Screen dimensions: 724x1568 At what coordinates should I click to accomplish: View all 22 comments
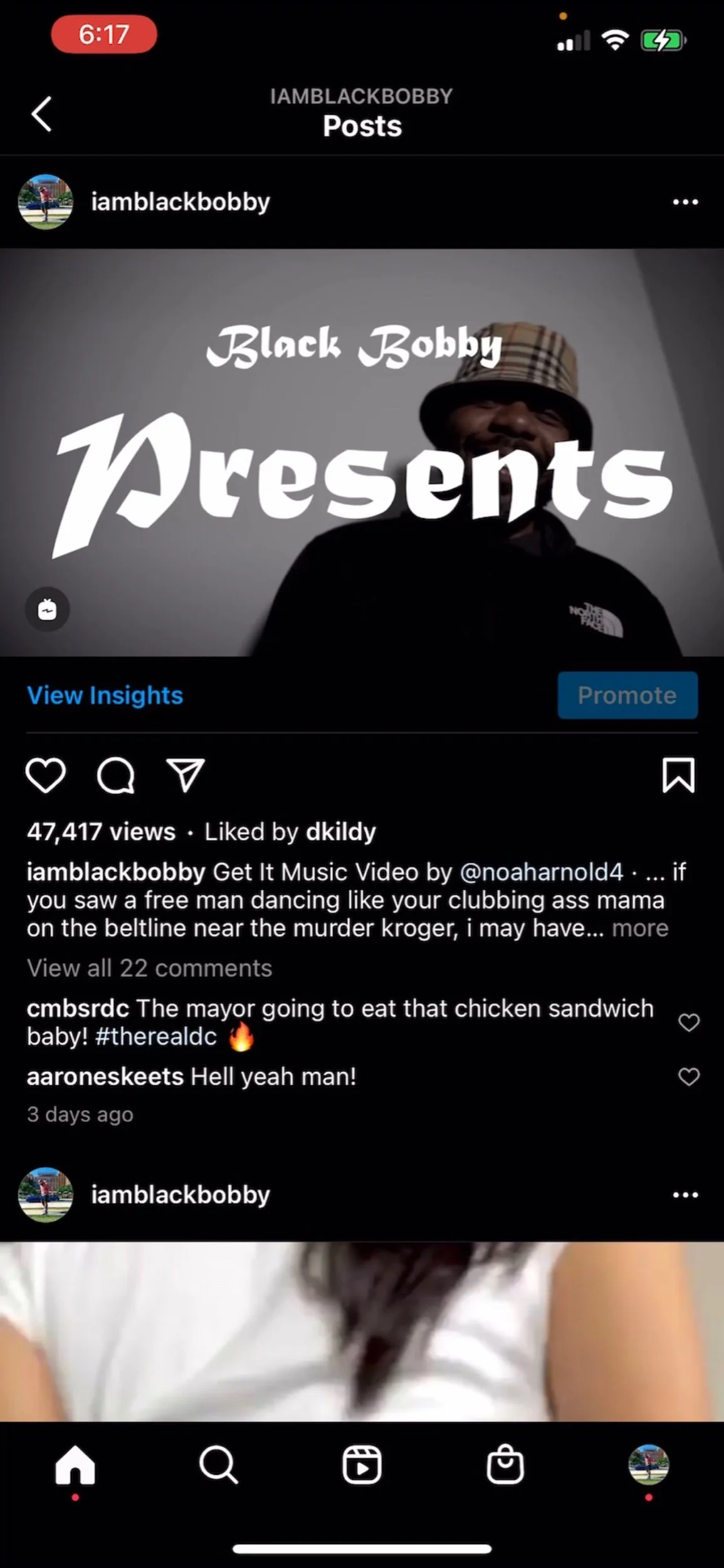[x=149, y=968]
